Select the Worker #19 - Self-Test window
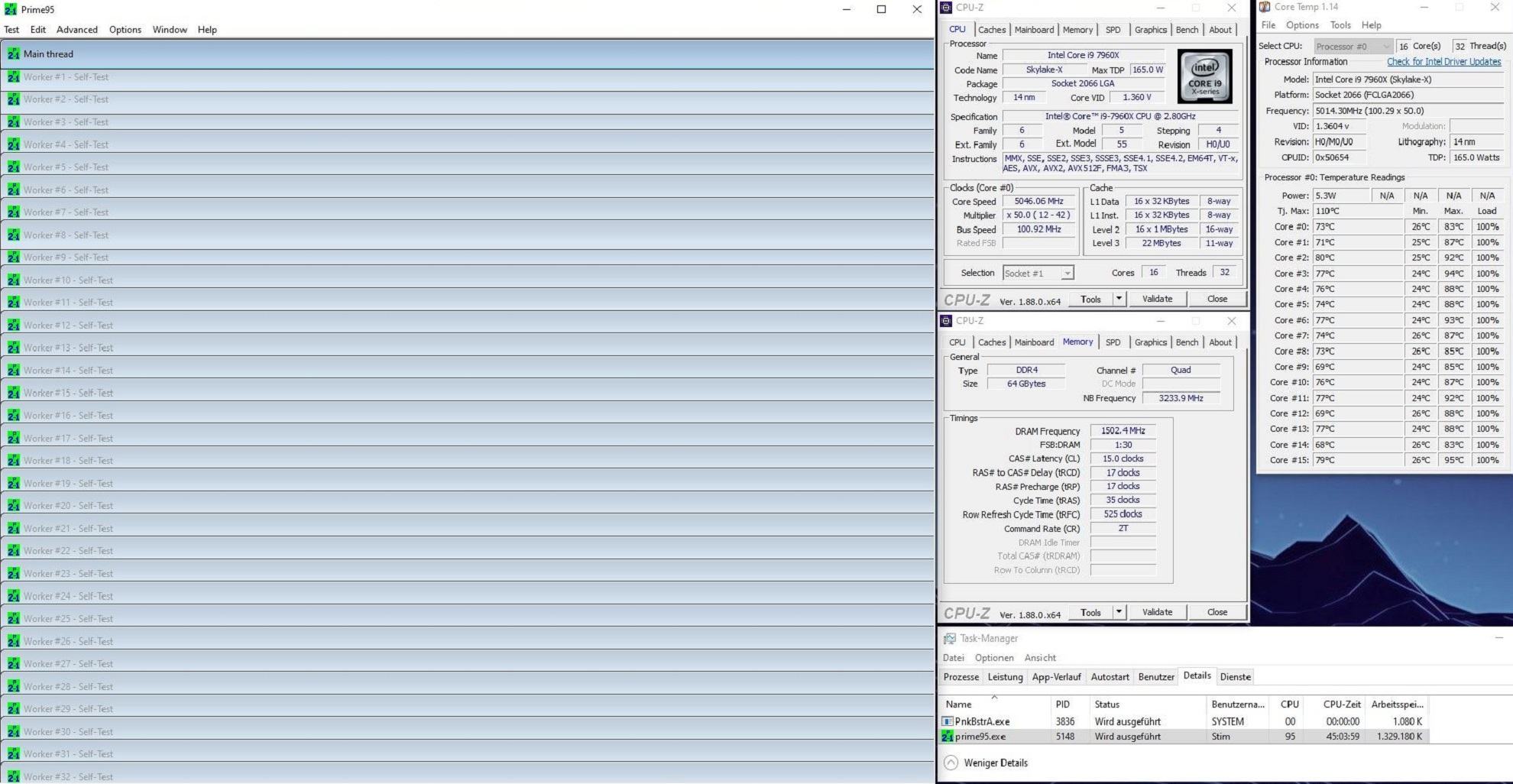Image resolution: width=1513 pixels, height=784 pixels. pos(467,483)
